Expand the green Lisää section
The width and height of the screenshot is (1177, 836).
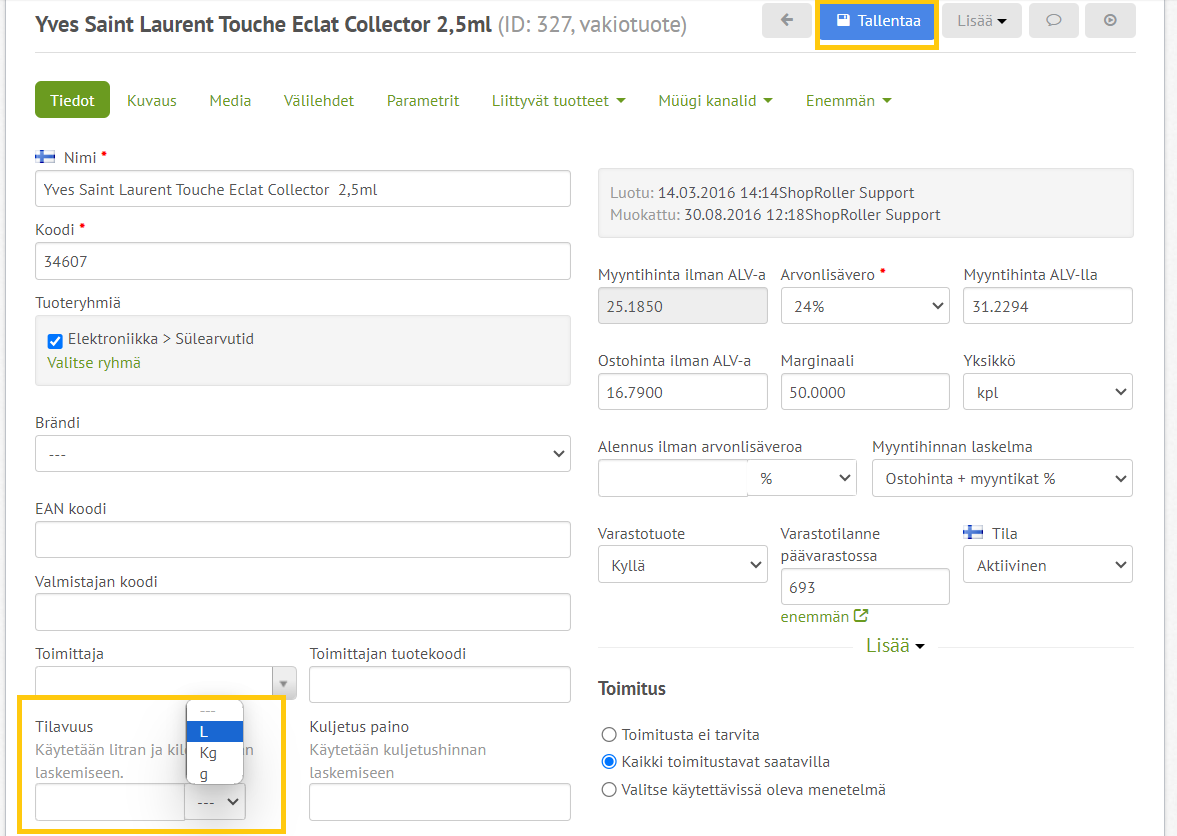(895, 645)
